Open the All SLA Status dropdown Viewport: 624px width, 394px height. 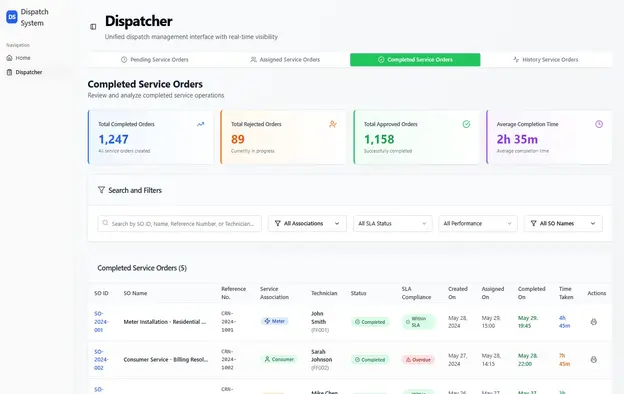pos(392,223)
